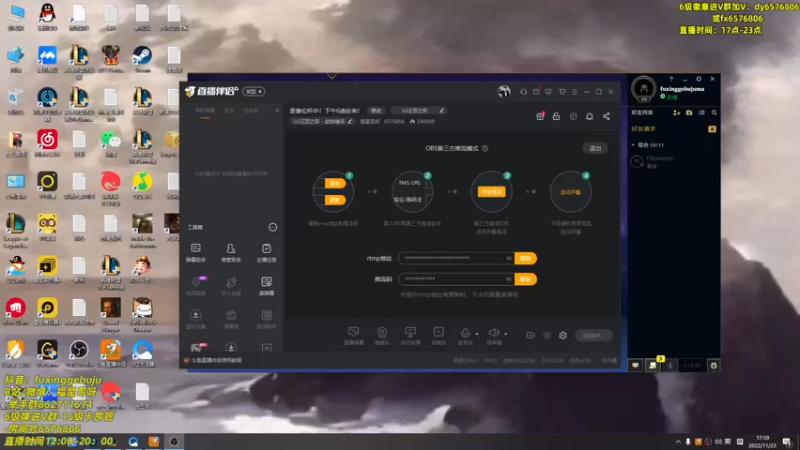Open the hamburger menu icon in title bar
The height and width of the screenshot is (450, 800).
click(x=574, y=92)
